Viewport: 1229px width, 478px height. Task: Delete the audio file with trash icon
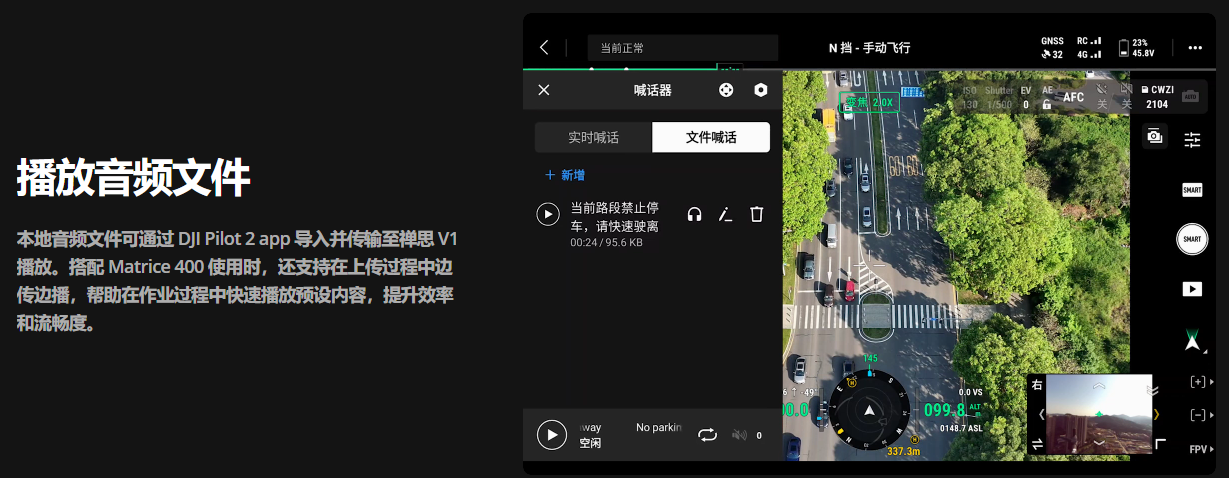757,214
